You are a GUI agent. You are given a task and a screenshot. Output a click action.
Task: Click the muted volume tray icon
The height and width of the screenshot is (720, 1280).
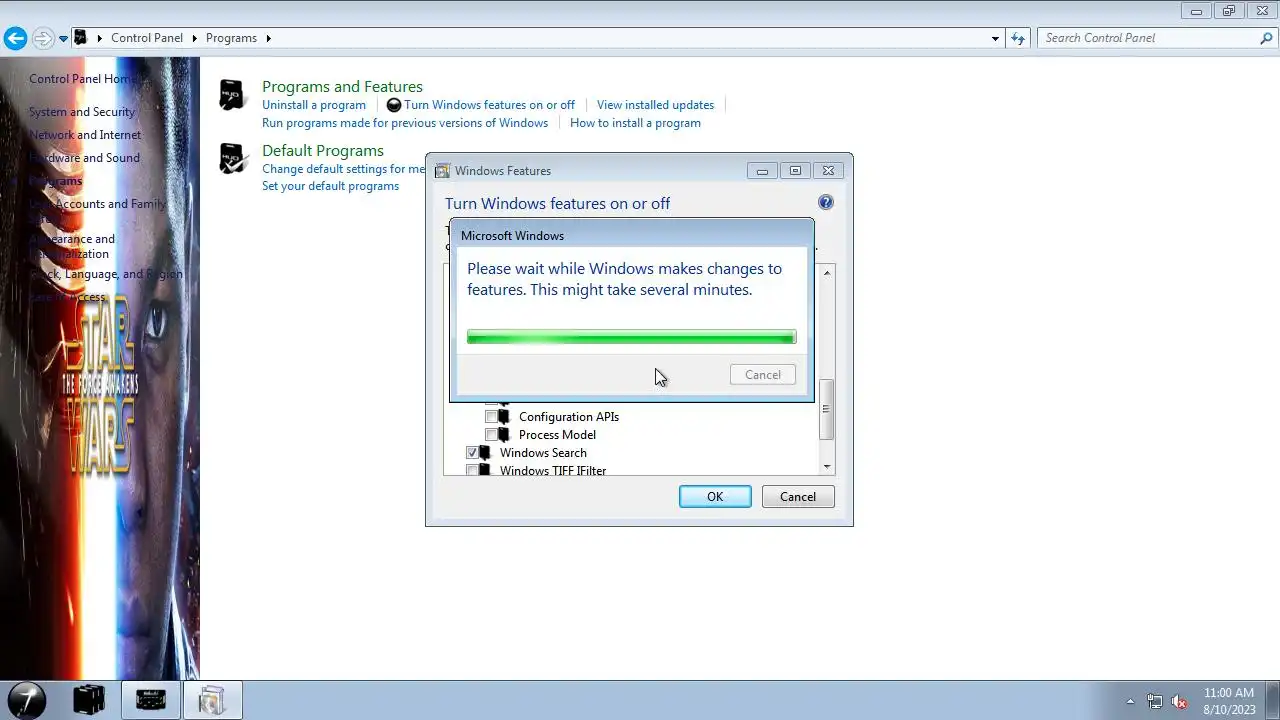[x=1180, y=701]
